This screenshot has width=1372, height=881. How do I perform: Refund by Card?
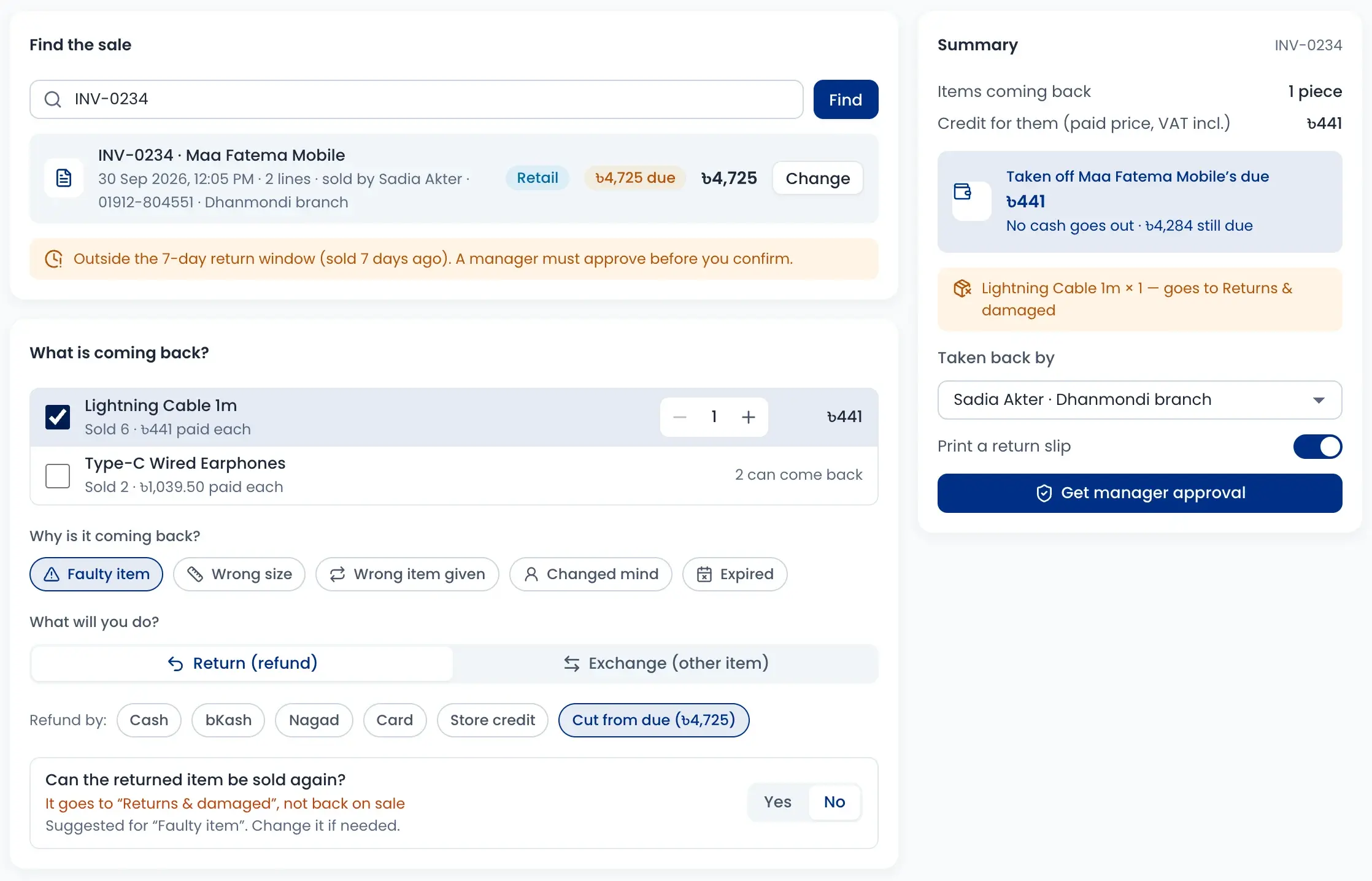(395, 720)
